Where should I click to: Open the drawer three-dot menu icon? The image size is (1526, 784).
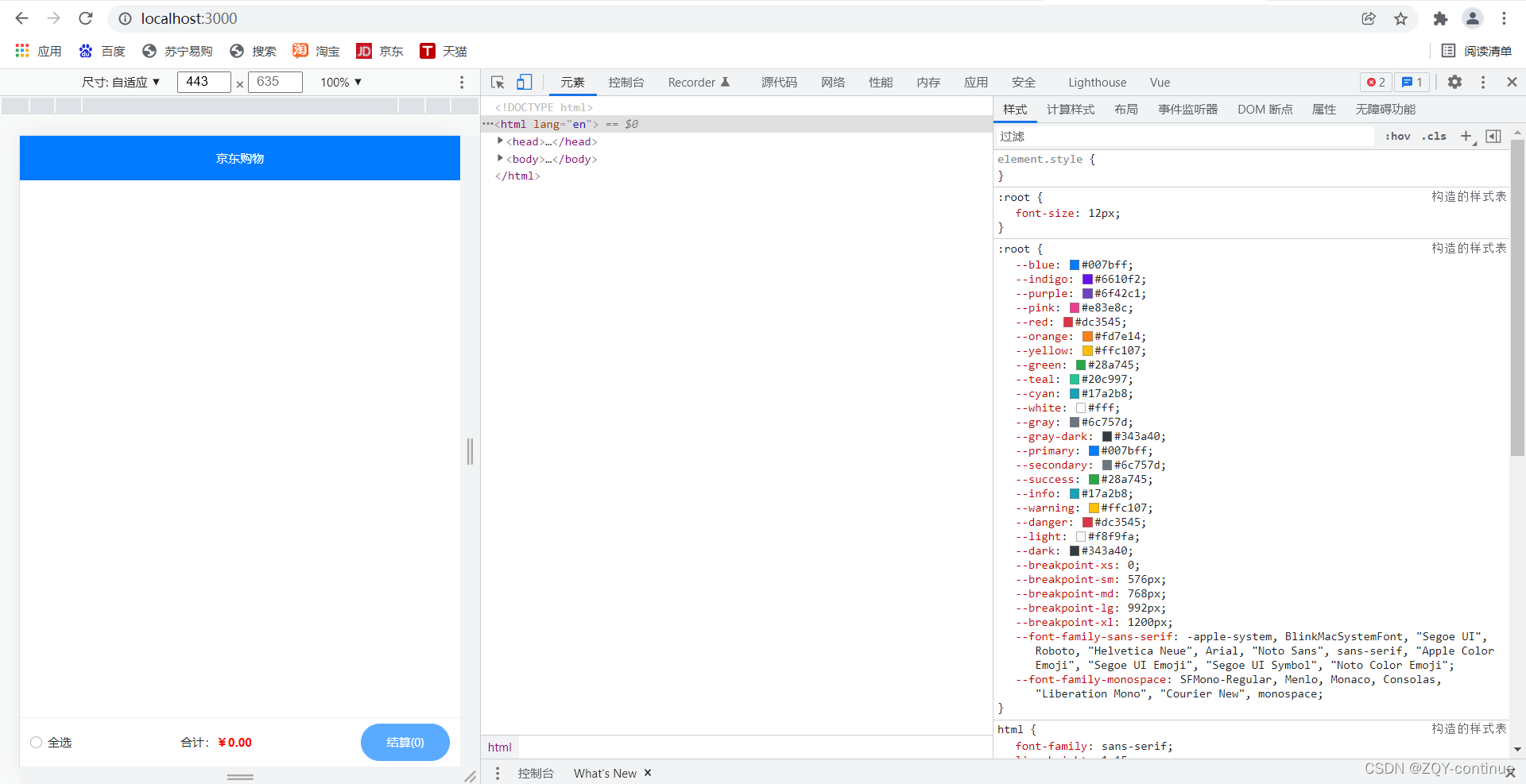(x=498, y=773)
